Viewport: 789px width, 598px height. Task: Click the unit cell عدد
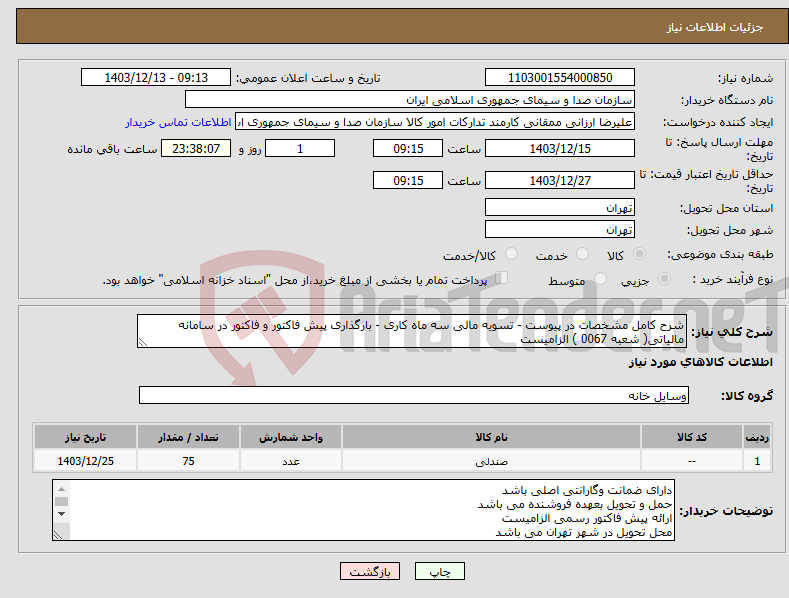(x=291, y=461)
